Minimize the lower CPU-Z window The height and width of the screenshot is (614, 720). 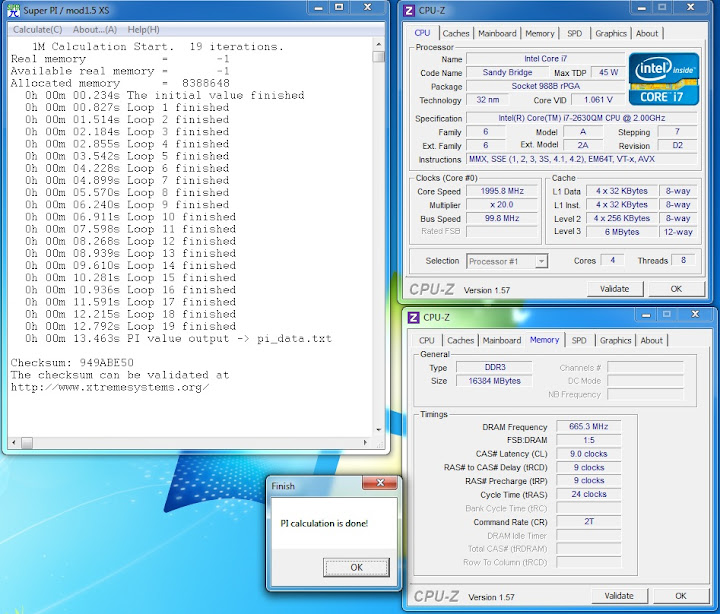pyautogui.click(x=647, y=315)
